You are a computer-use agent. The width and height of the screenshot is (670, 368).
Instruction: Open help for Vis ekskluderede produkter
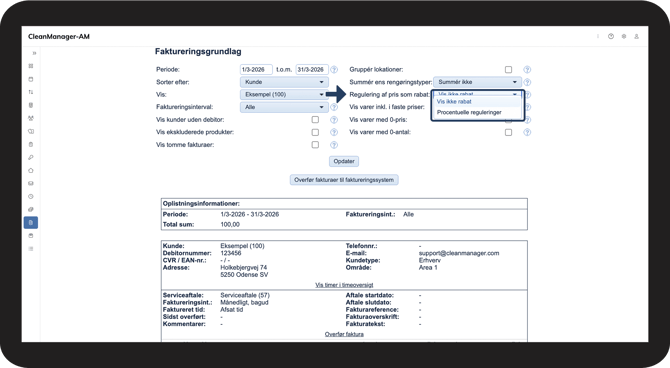(x=334, y=132)
